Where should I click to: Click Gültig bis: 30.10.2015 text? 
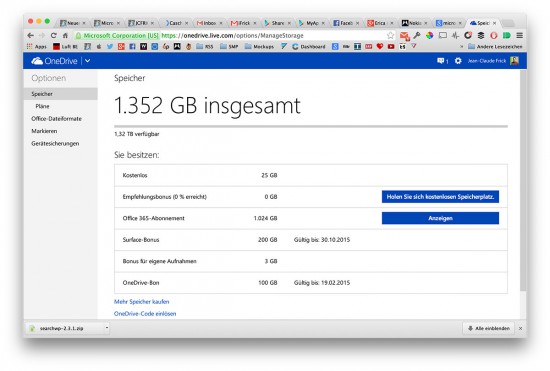pyautogui.click(x=322, y=240)
